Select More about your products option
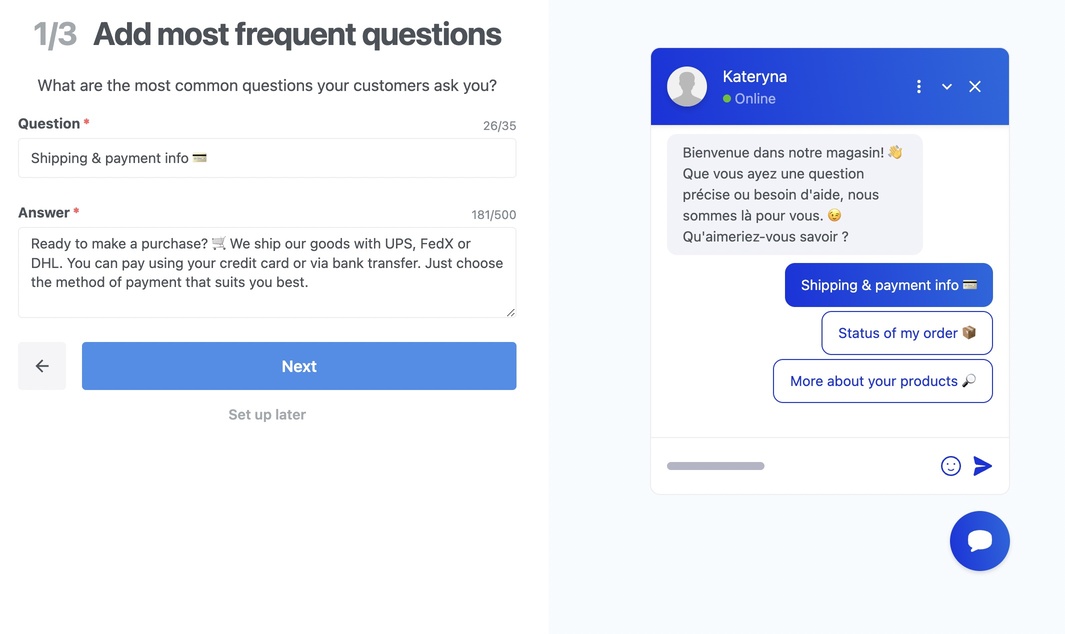The width and height of the screenshot is (1065, 634). tap(882, 381)
